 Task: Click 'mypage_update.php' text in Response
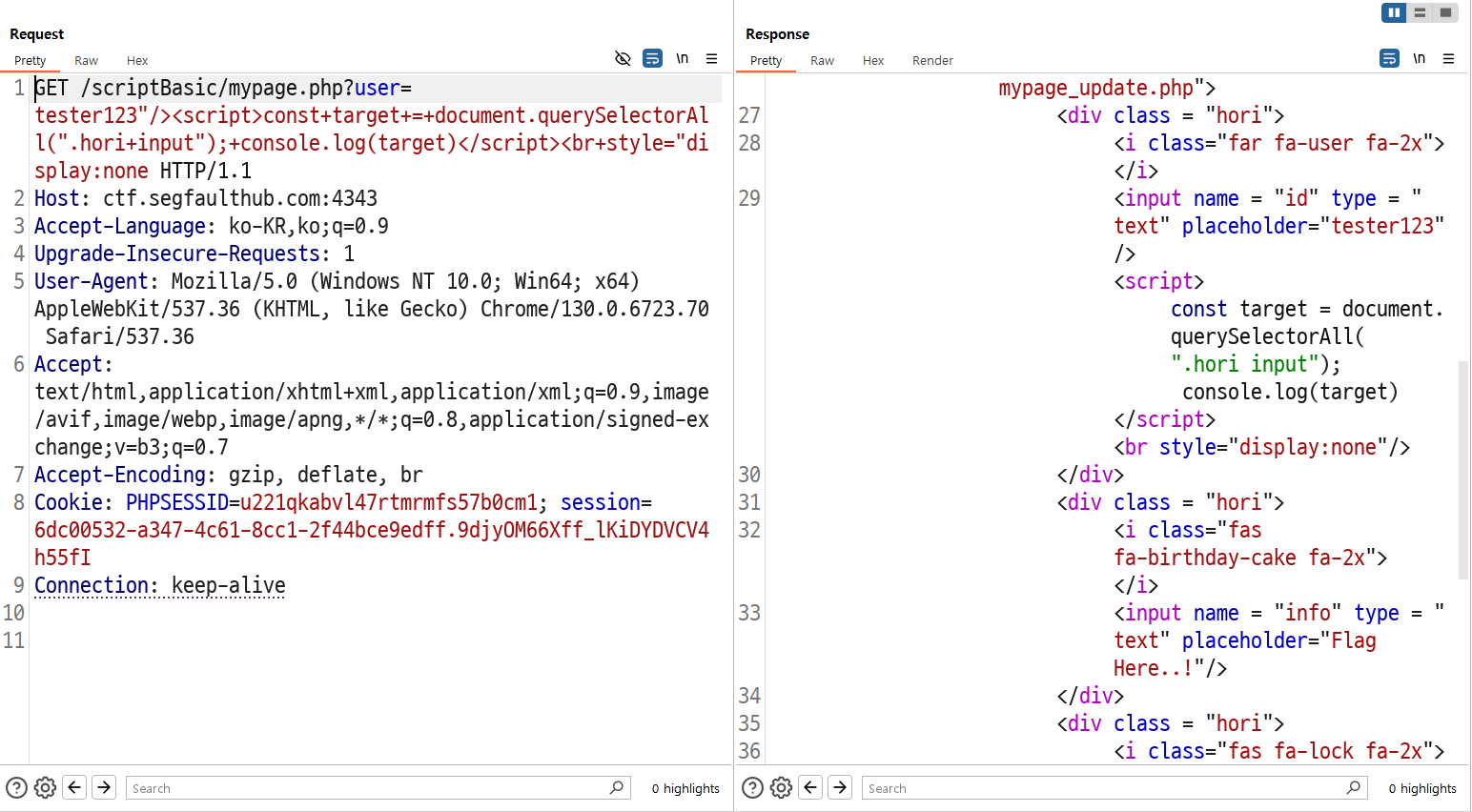(x=1095, y=88)
